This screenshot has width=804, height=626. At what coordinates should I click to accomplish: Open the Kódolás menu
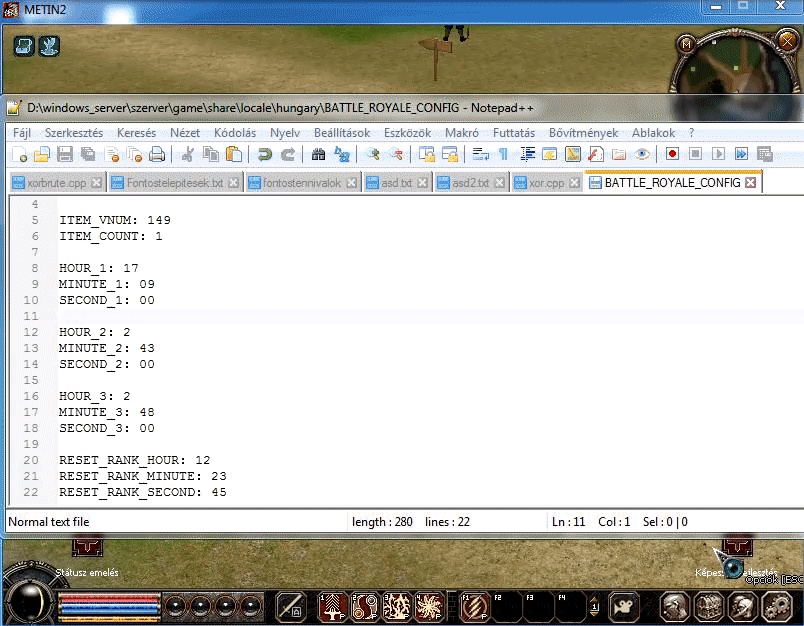(x=235, y=133)
